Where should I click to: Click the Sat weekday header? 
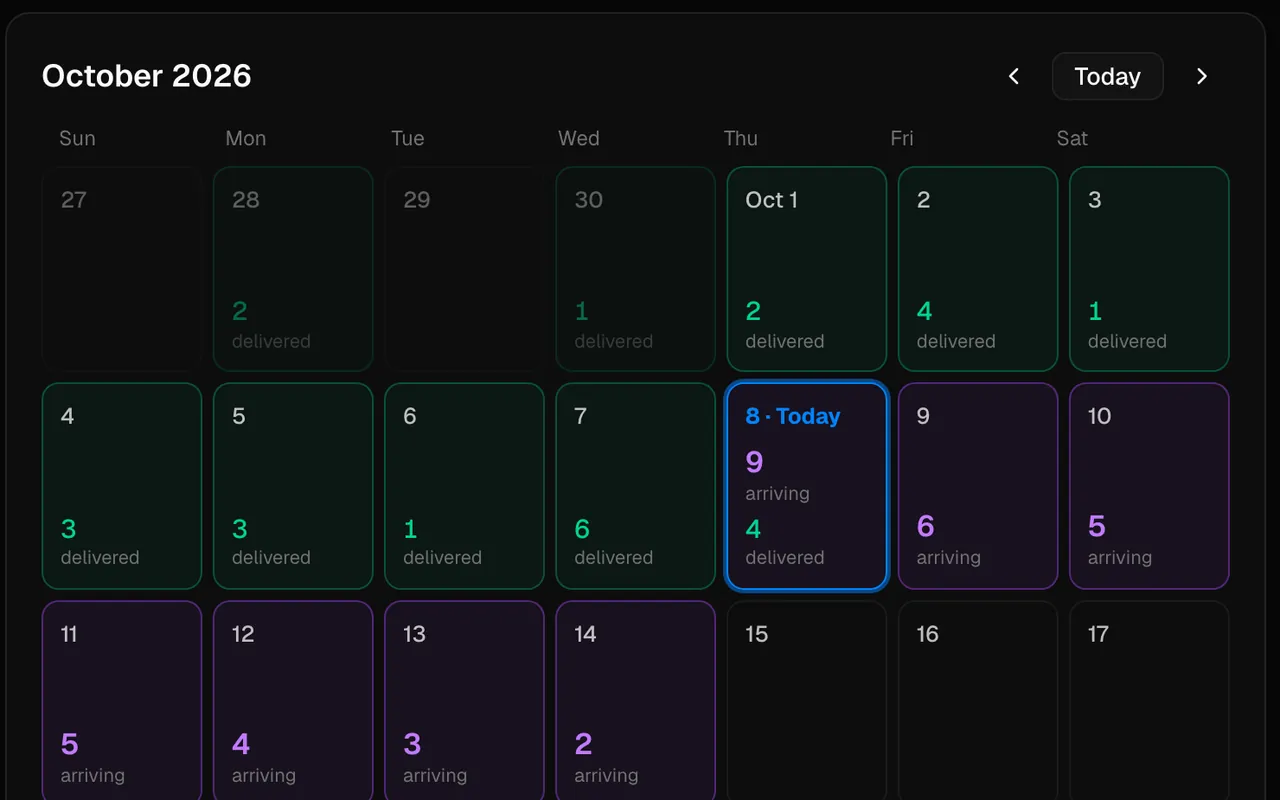pyautogui.click(x=1072, y=138)
